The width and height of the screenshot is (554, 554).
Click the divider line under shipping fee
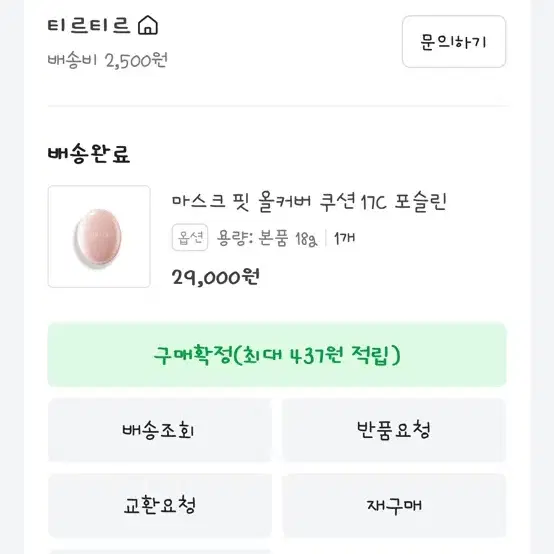pyautogui.click(x=278, y=106)
